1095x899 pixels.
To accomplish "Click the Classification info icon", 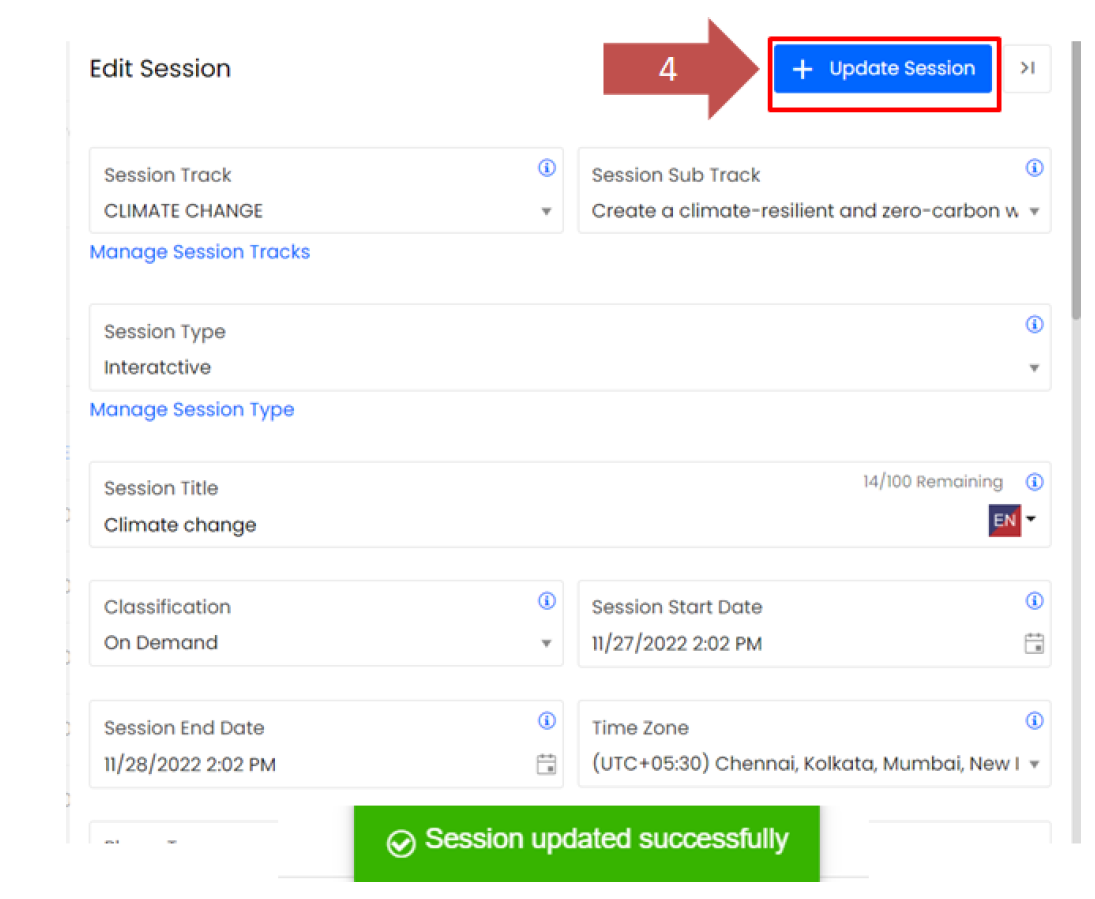I will tap(546, 601).
